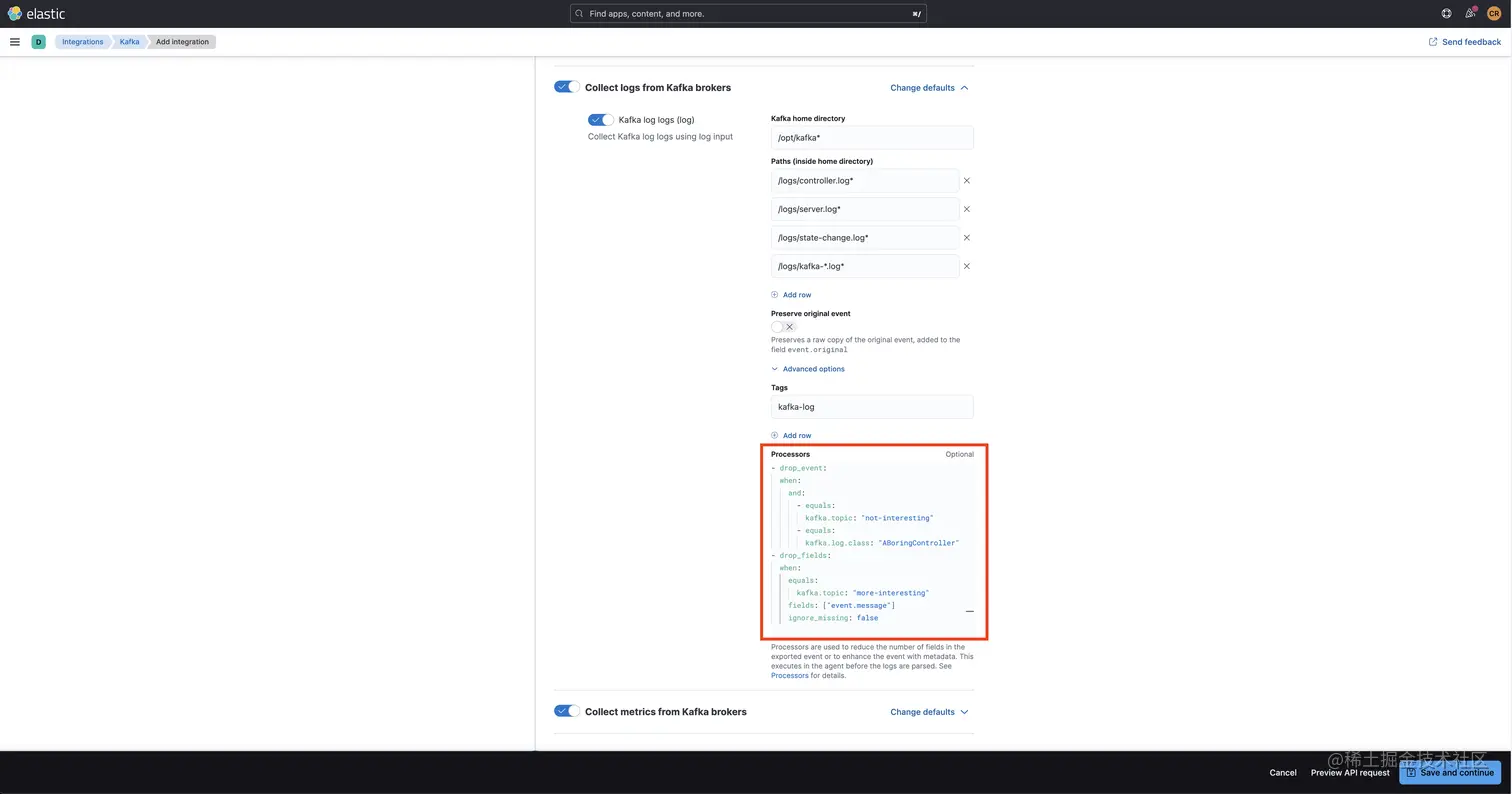Focus the Find apps, content search field

(748, 14)
